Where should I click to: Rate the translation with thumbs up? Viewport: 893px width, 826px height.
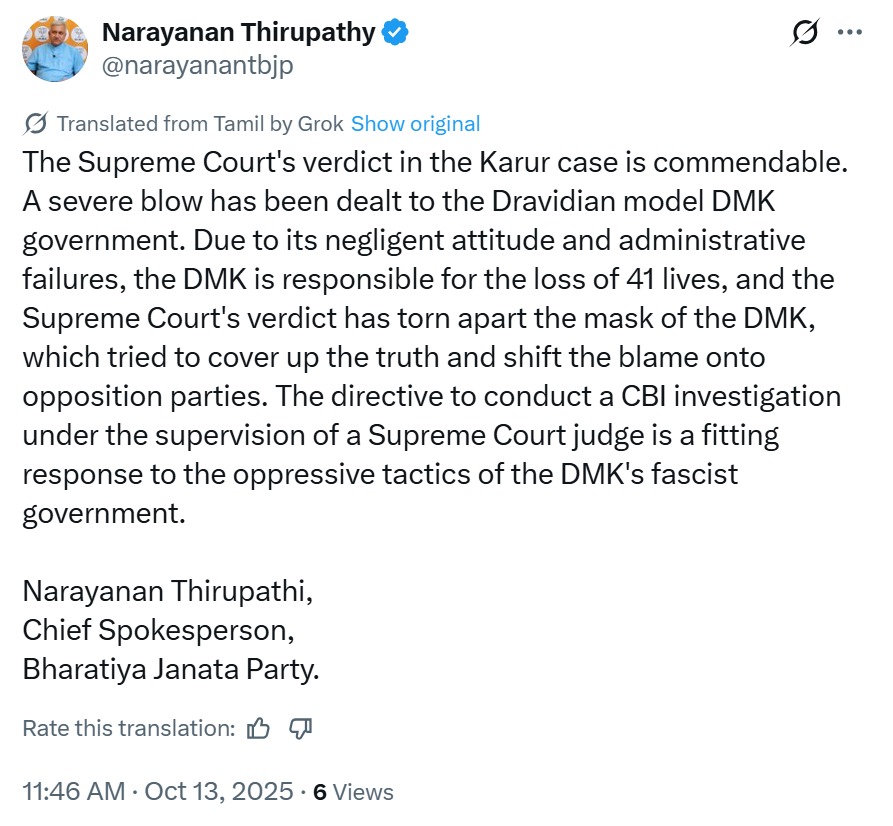tap(258, 728)
